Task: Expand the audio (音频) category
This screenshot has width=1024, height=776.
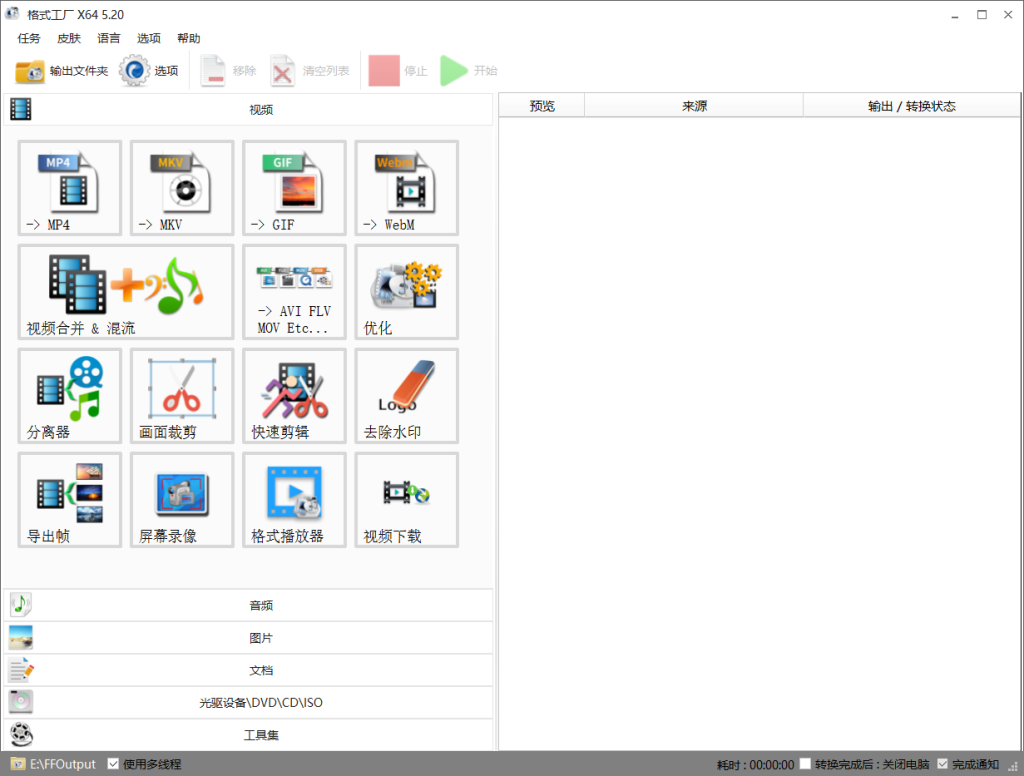Action: pyautogui.click(x=260, y=605)
